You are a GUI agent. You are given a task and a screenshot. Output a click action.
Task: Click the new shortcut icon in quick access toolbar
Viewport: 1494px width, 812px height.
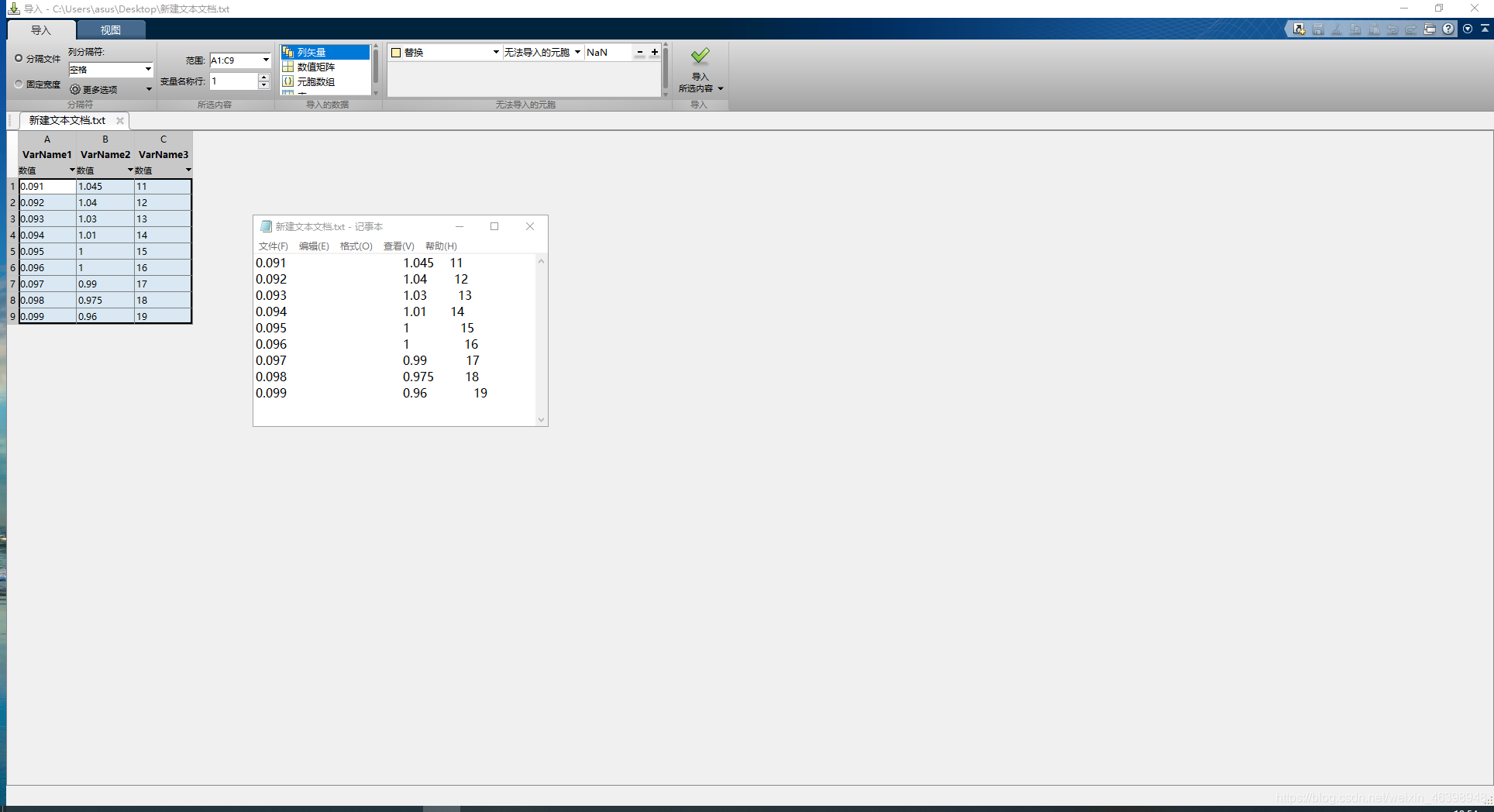[x=1300, y=29]
